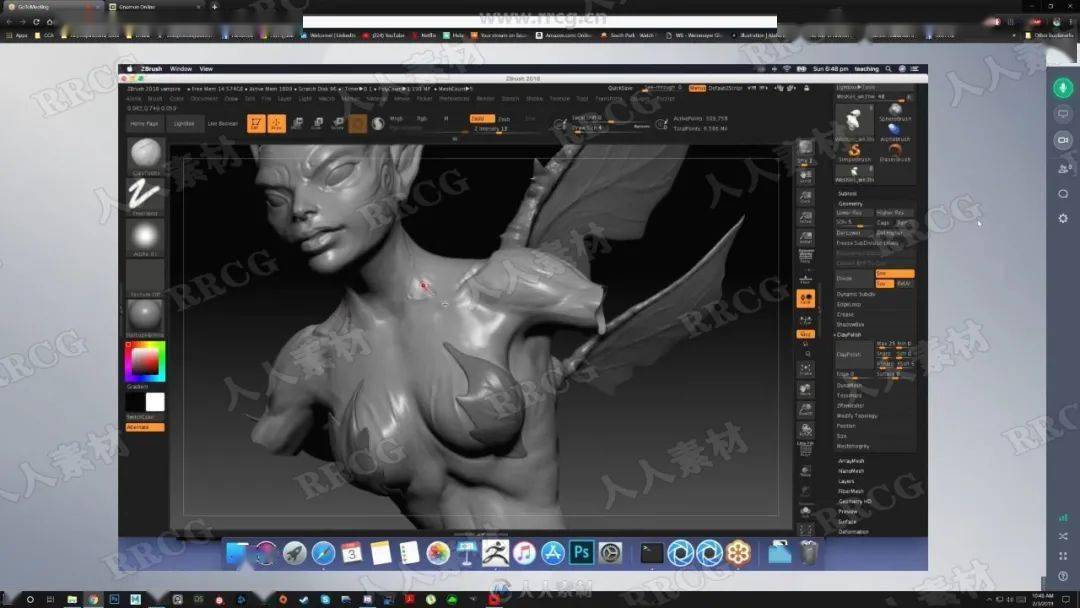
Task: Expand the Subtool section
Action: 848,194
